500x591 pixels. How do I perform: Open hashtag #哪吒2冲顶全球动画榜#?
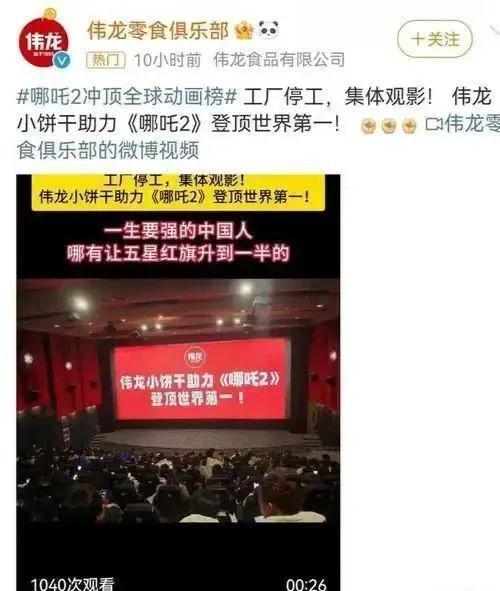click(127, 97)
